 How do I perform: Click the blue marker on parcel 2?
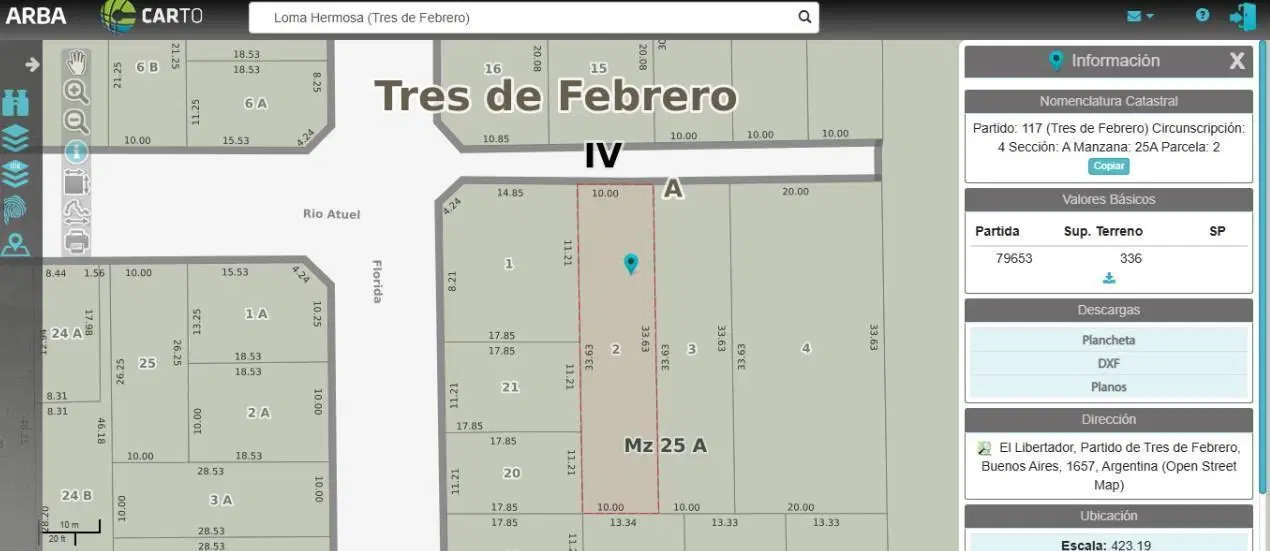point(631,264)
